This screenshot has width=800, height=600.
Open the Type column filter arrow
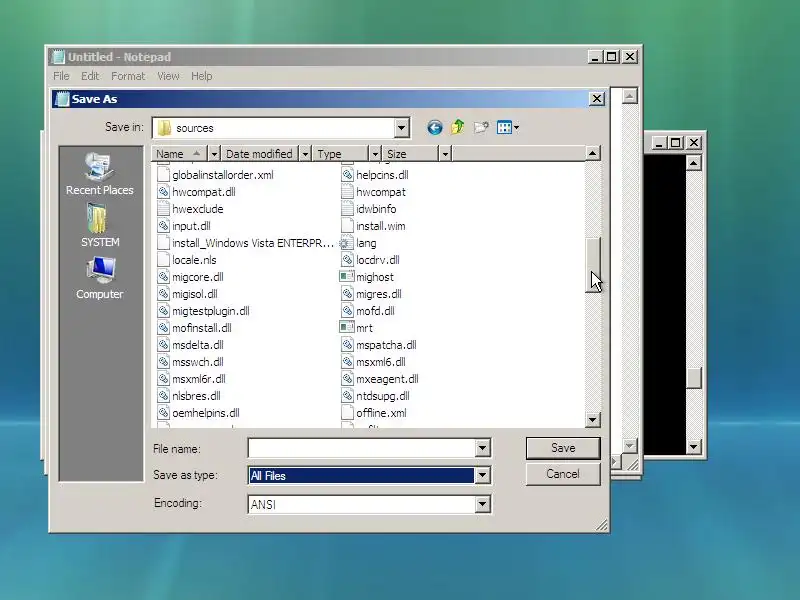[x=375, y=154]
